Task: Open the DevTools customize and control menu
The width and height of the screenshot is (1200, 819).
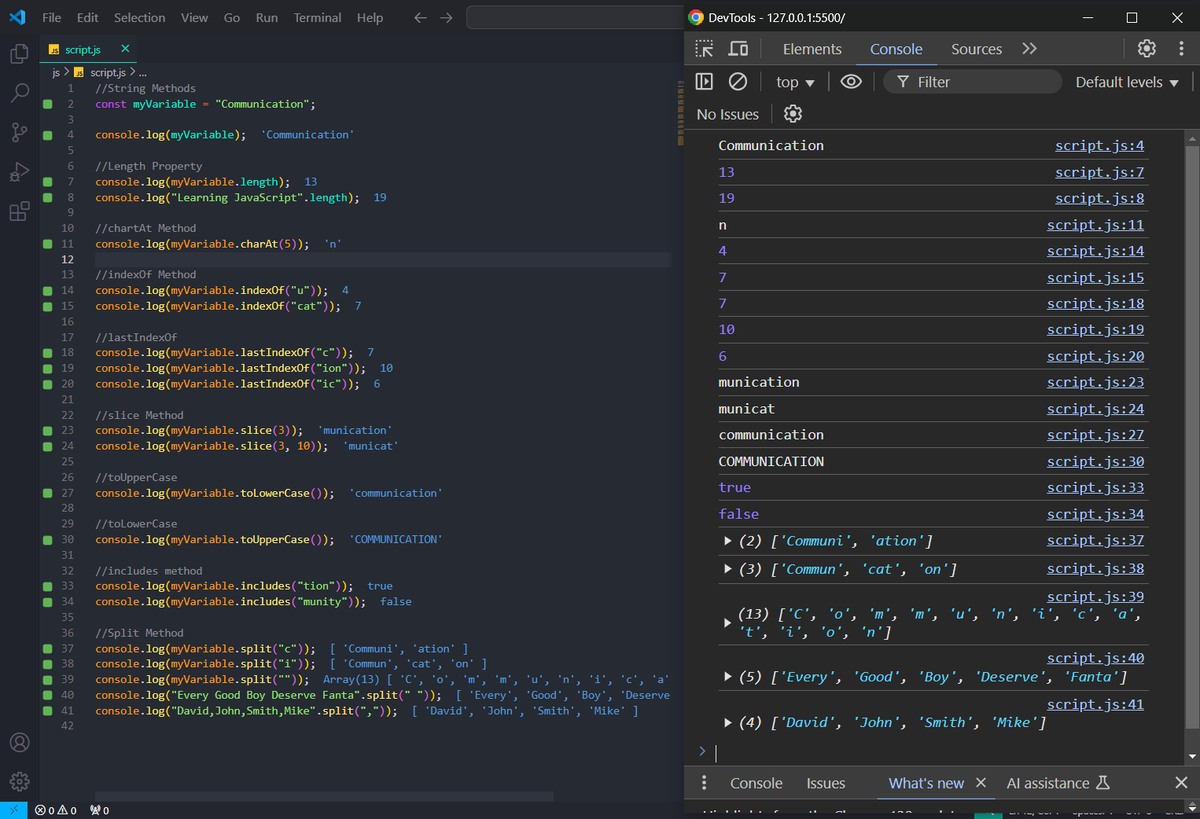Action: pos(1180,49)
